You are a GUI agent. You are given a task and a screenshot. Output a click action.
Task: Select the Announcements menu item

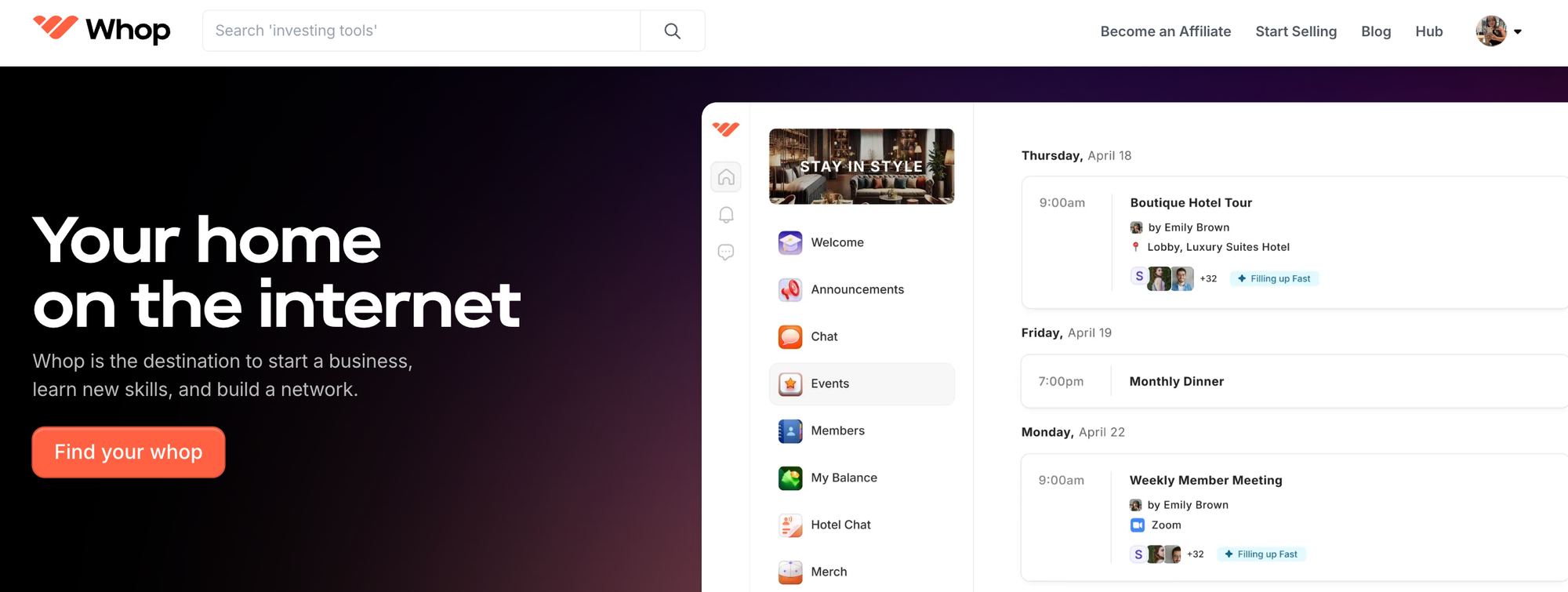[862, 289]
